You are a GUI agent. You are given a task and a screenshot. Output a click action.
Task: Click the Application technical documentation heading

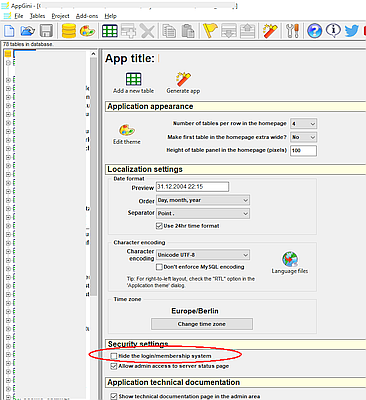[x=174, y=382]
